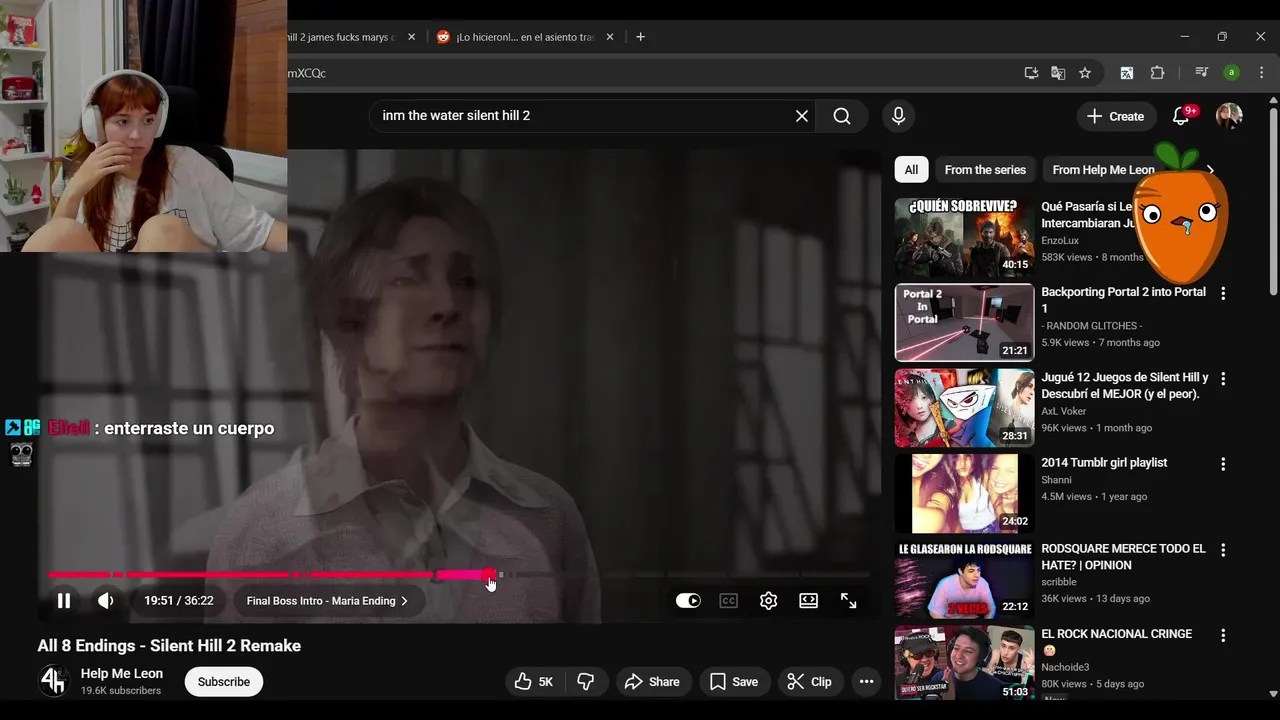
Task: Click the '19.6K subscribers' text
Action: pos(121,691)
